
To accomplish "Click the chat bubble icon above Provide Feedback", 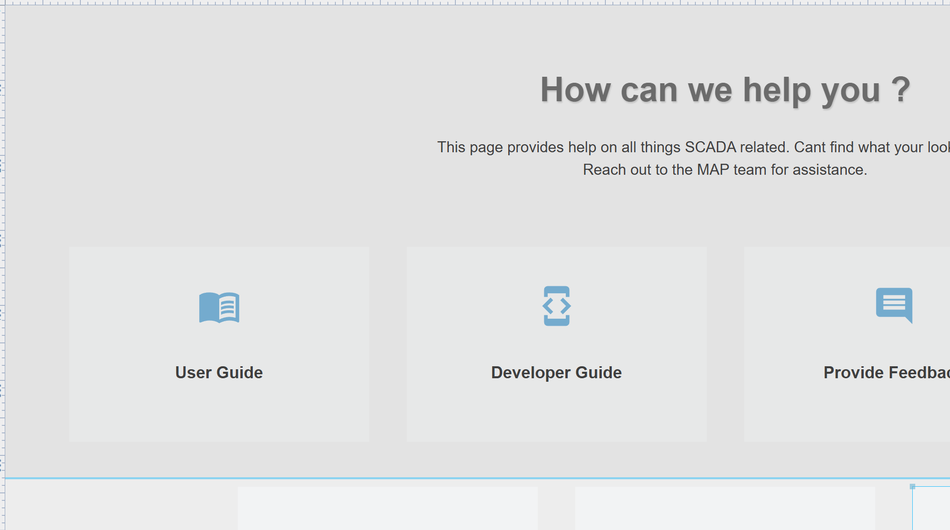I will point(894,305).
